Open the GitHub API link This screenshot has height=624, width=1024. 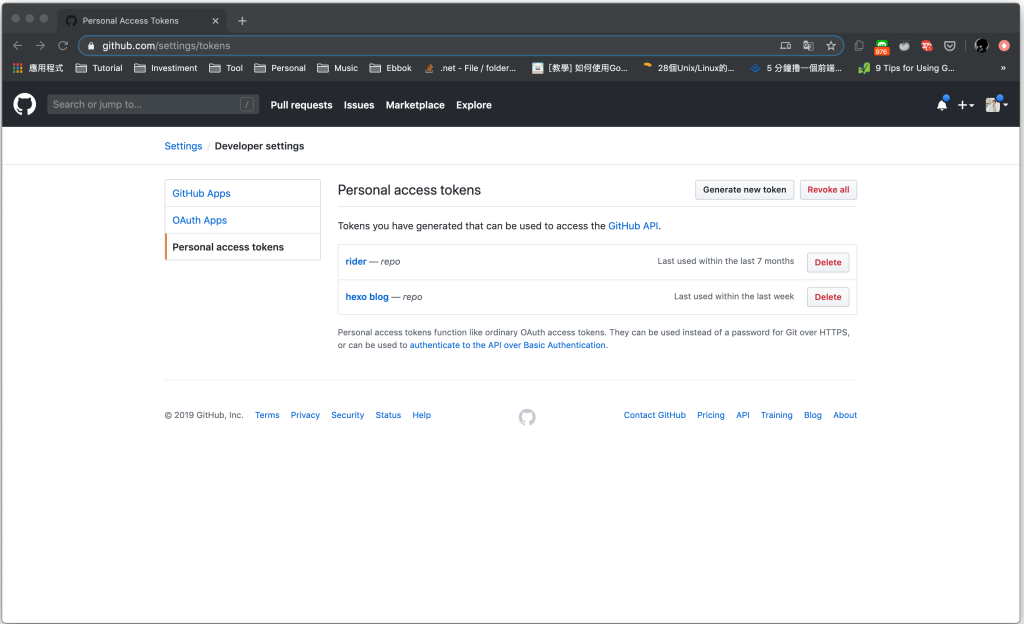coord(633,226)
